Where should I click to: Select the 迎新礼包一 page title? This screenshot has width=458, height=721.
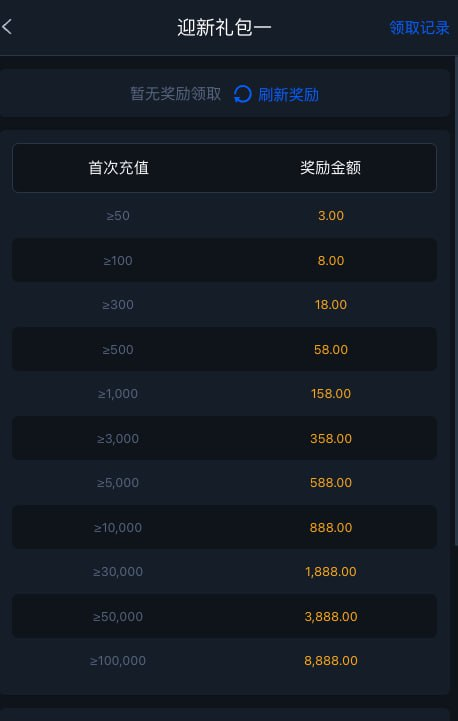coord(224,28)
